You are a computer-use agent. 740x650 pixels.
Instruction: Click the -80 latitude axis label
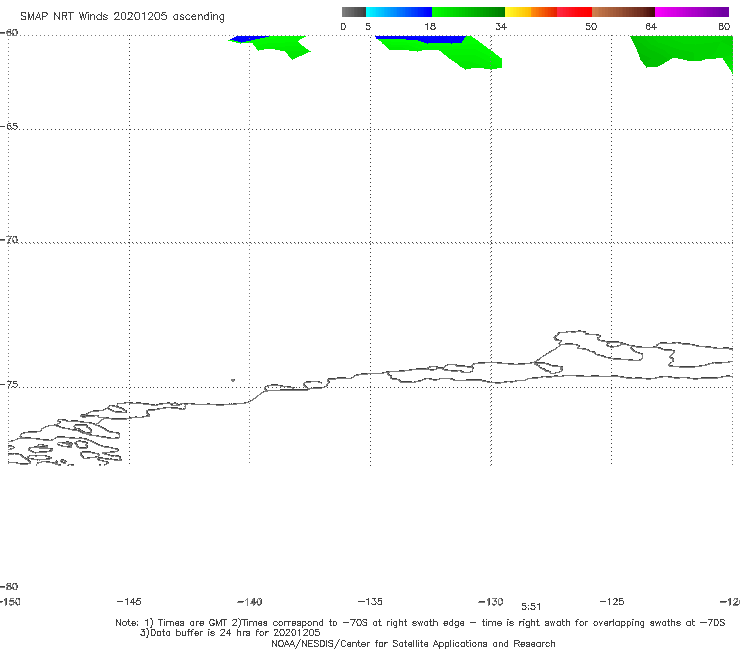(x=9, y=586)
